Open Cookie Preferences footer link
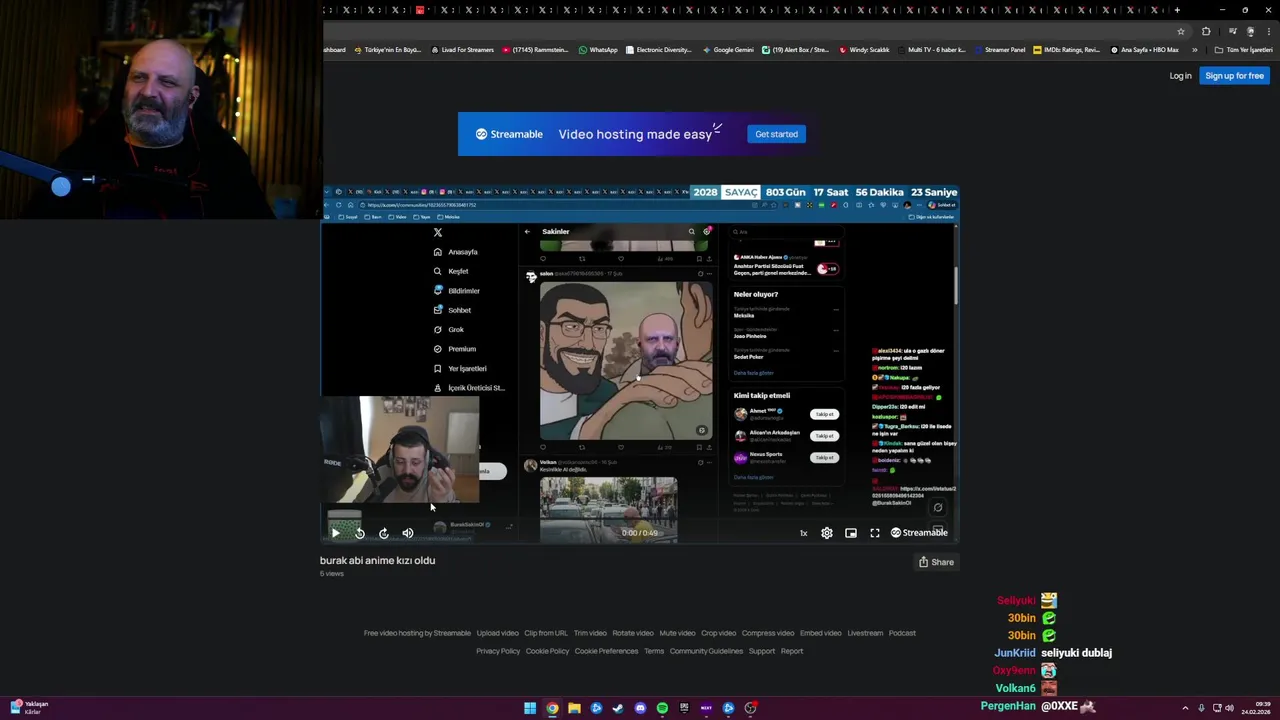This screenshot has width=1280, height=720. tap(606, 651)
